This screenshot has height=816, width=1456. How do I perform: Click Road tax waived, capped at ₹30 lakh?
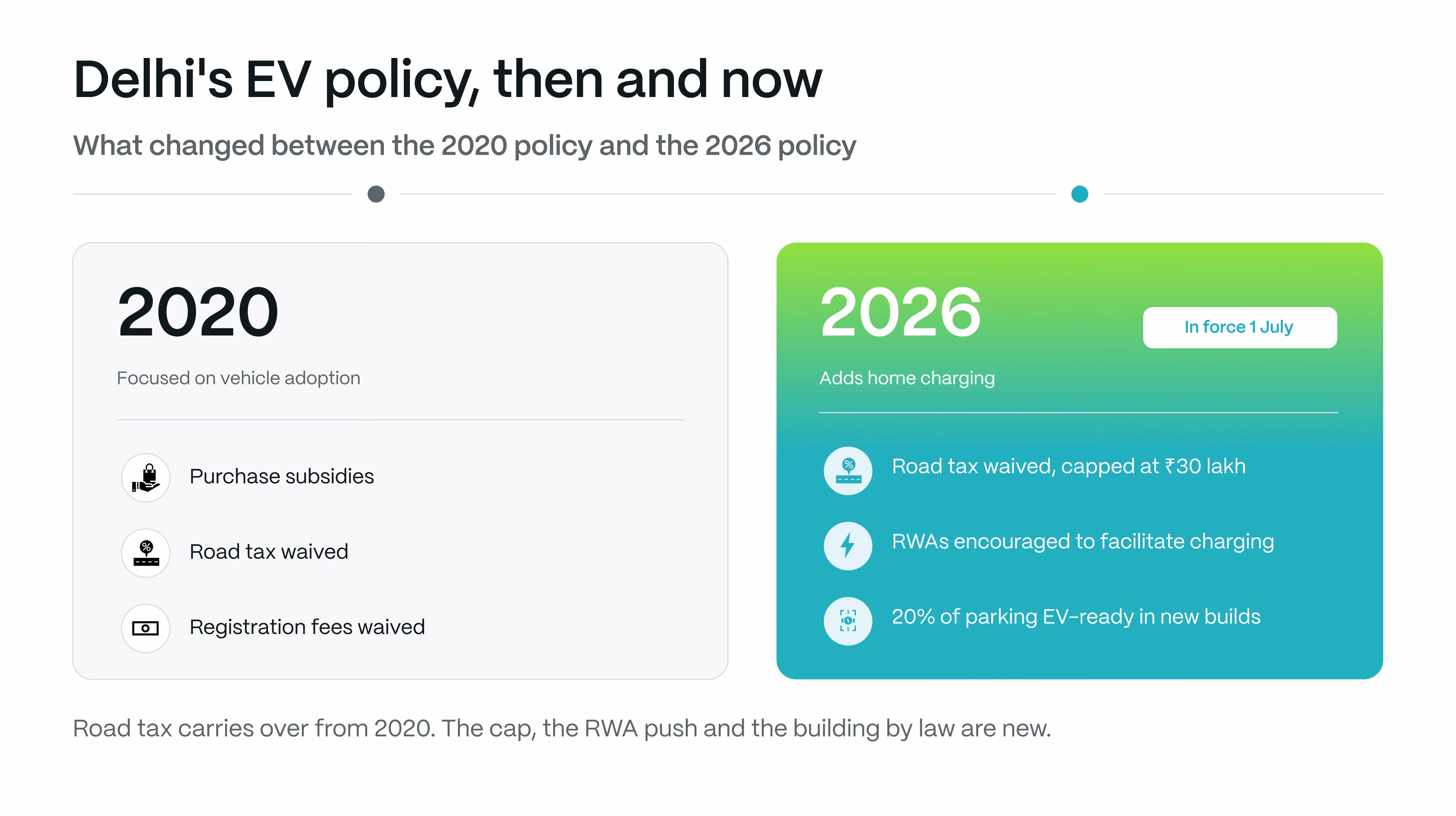[x=1069, y=466]
